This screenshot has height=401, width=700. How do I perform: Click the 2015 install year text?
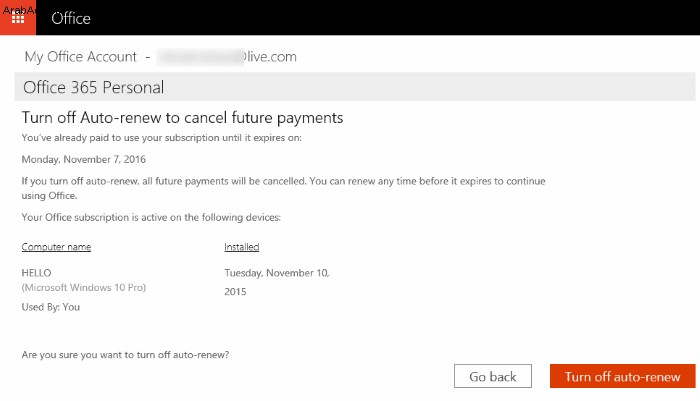tap(235, 292)
